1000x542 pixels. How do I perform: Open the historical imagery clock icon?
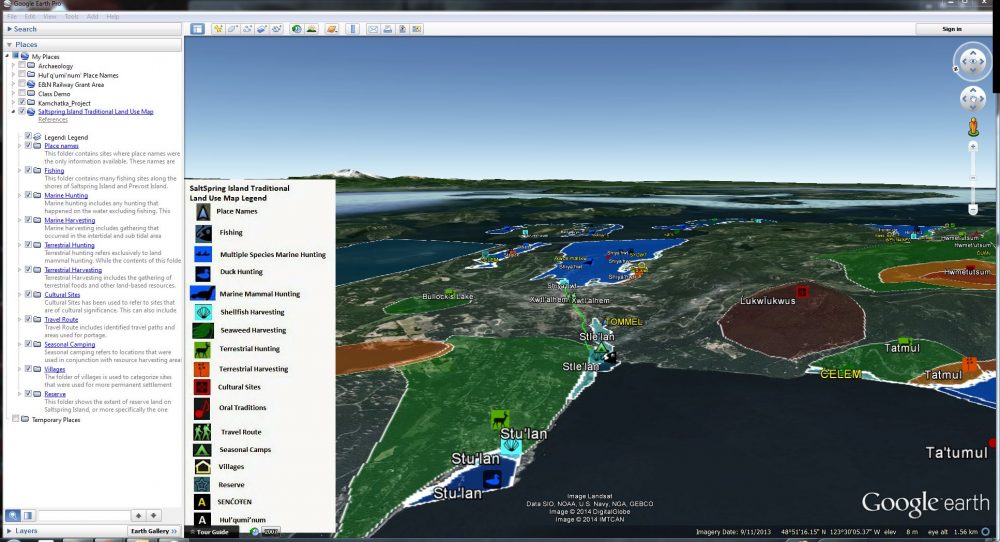(x=297, y=29)
